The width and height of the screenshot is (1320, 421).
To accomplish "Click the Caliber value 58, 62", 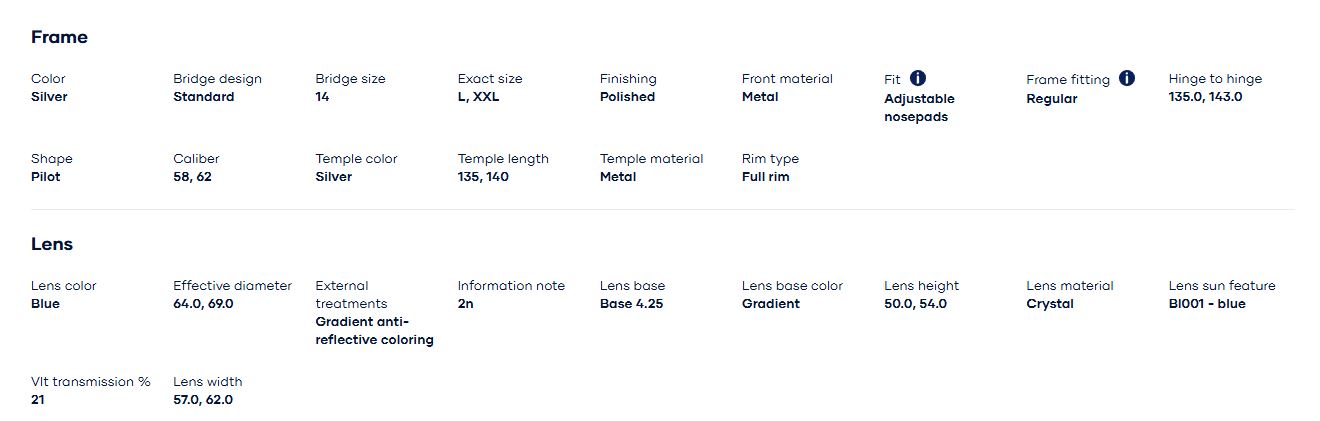I will 192,177.
